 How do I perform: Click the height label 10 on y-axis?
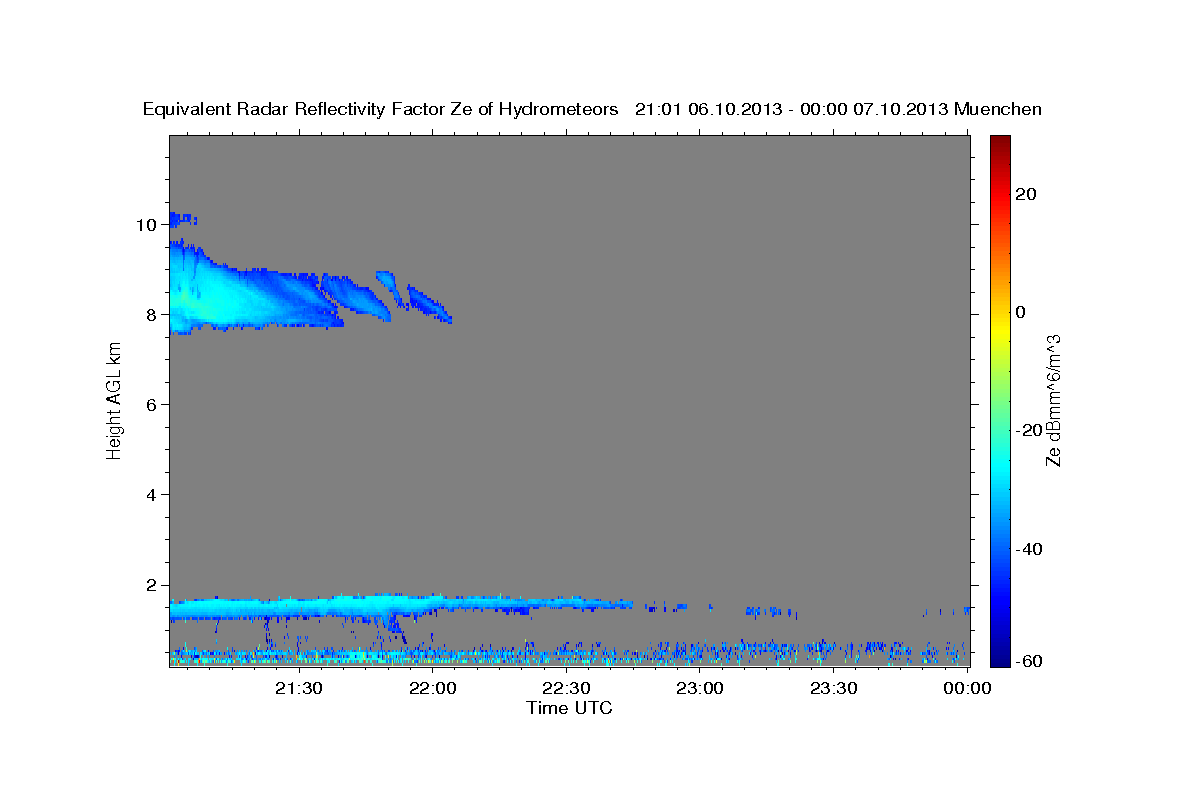point(146,224)
